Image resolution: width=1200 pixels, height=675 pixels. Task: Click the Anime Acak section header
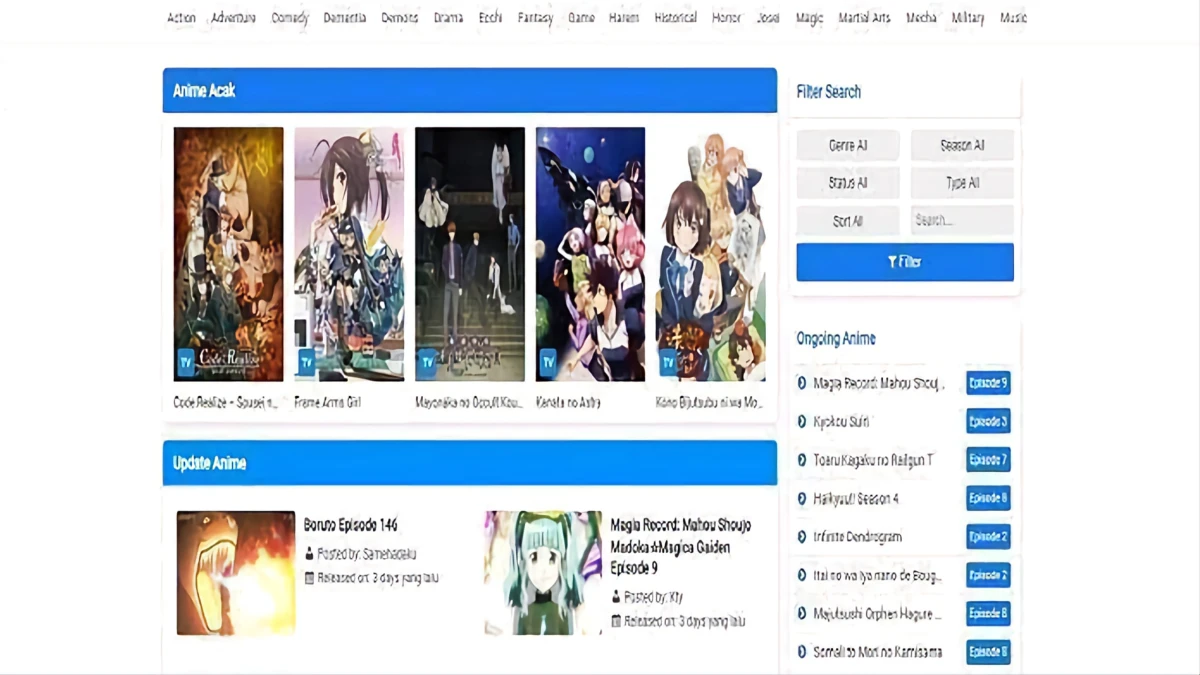470,90
